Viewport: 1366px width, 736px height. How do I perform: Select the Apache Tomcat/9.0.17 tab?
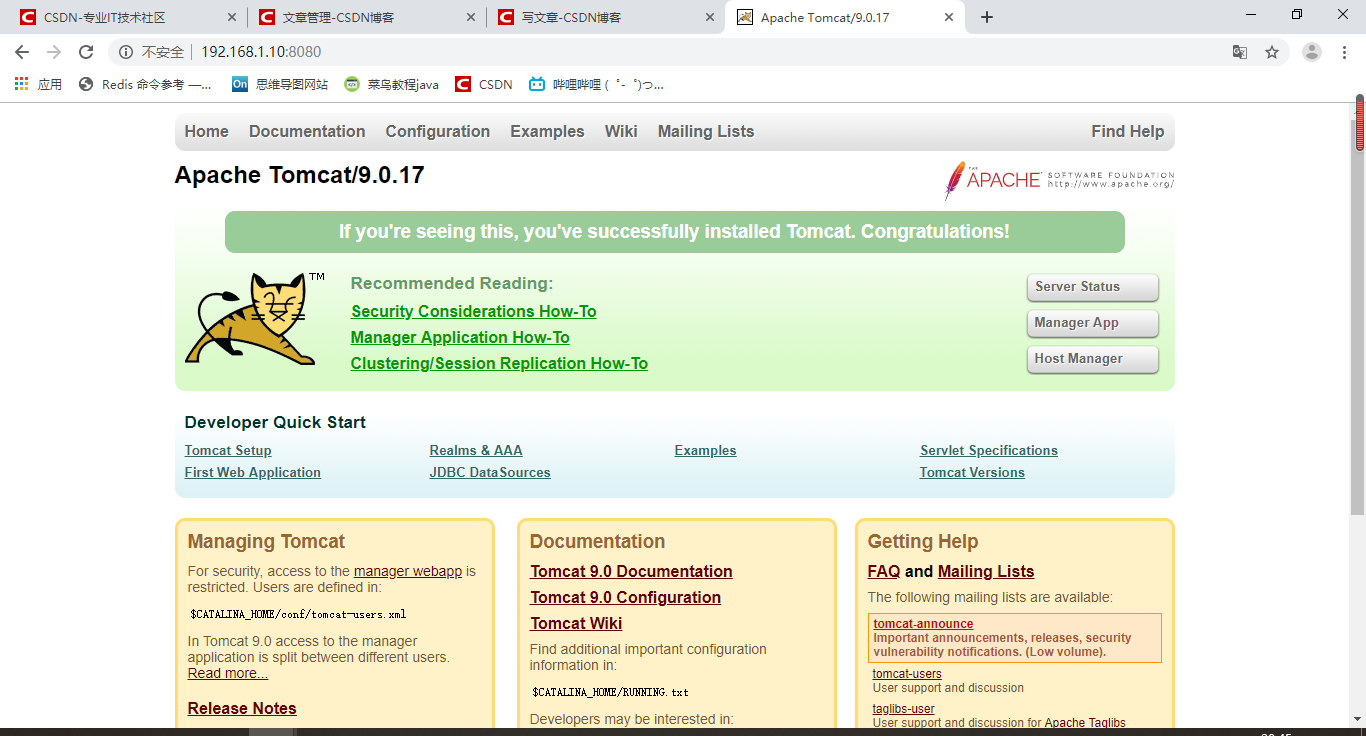pos(844,17)
